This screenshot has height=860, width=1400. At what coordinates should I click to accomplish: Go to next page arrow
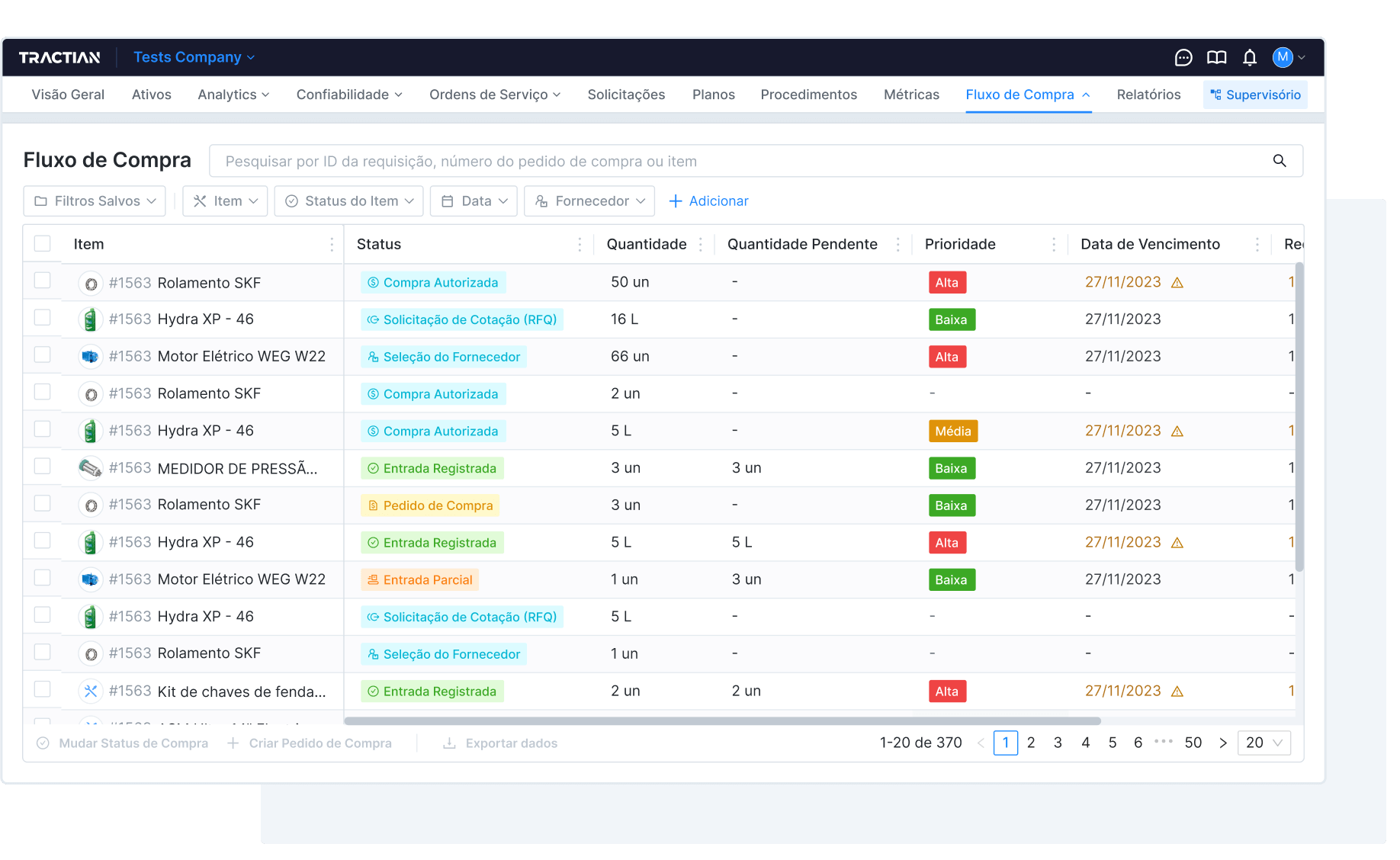[x=1223, y=743]
